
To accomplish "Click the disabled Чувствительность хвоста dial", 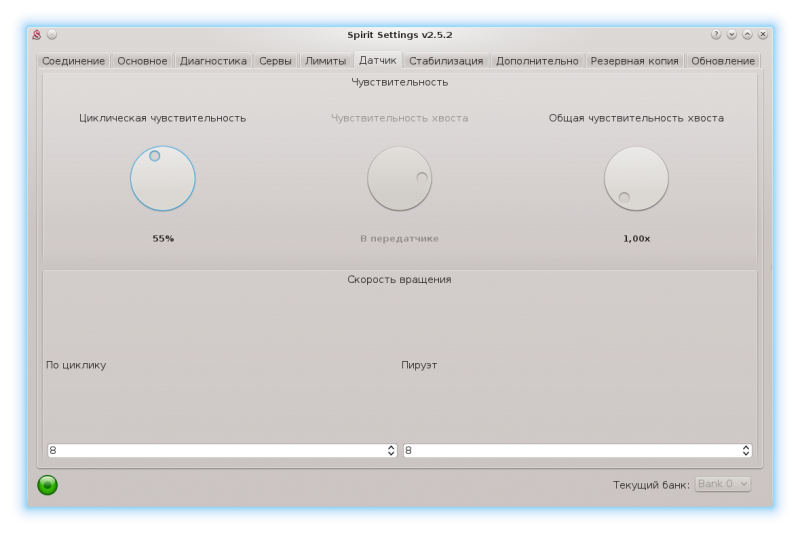I will pyautogui.click(x=399, y=179).
